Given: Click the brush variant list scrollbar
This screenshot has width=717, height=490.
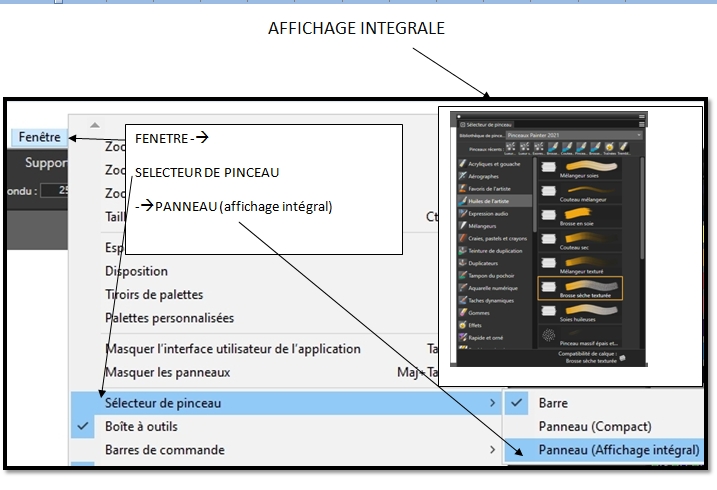Looking at the screenshot, I should (642, 208).
